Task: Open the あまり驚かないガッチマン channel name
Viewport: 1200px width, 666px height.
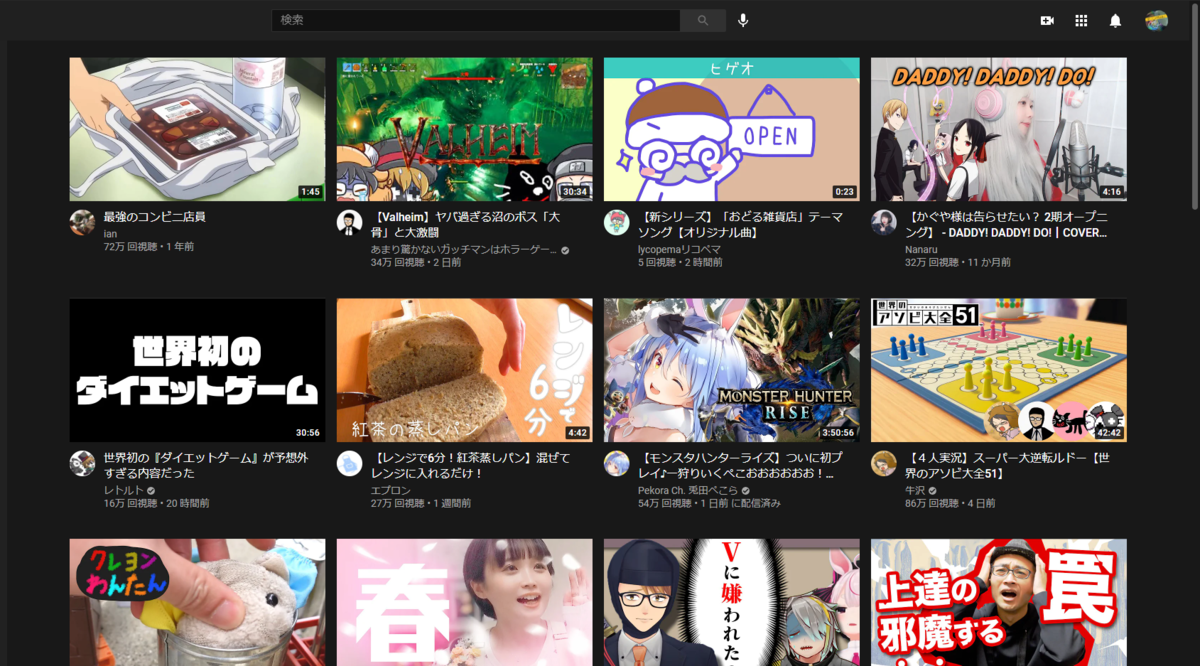Action: point(463,249)
